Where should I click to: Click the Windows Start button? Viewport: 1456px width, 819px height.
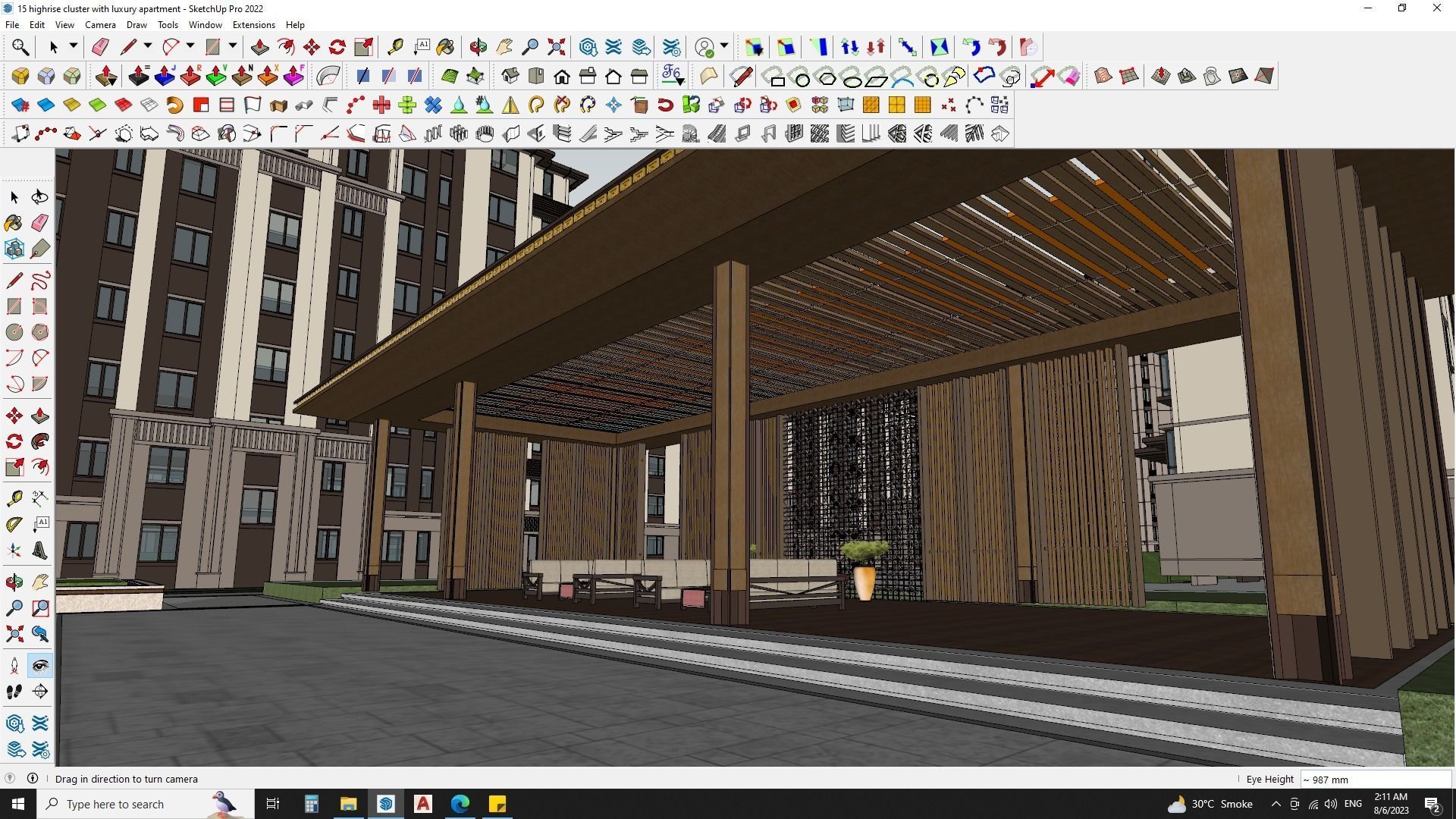(18, 804)
